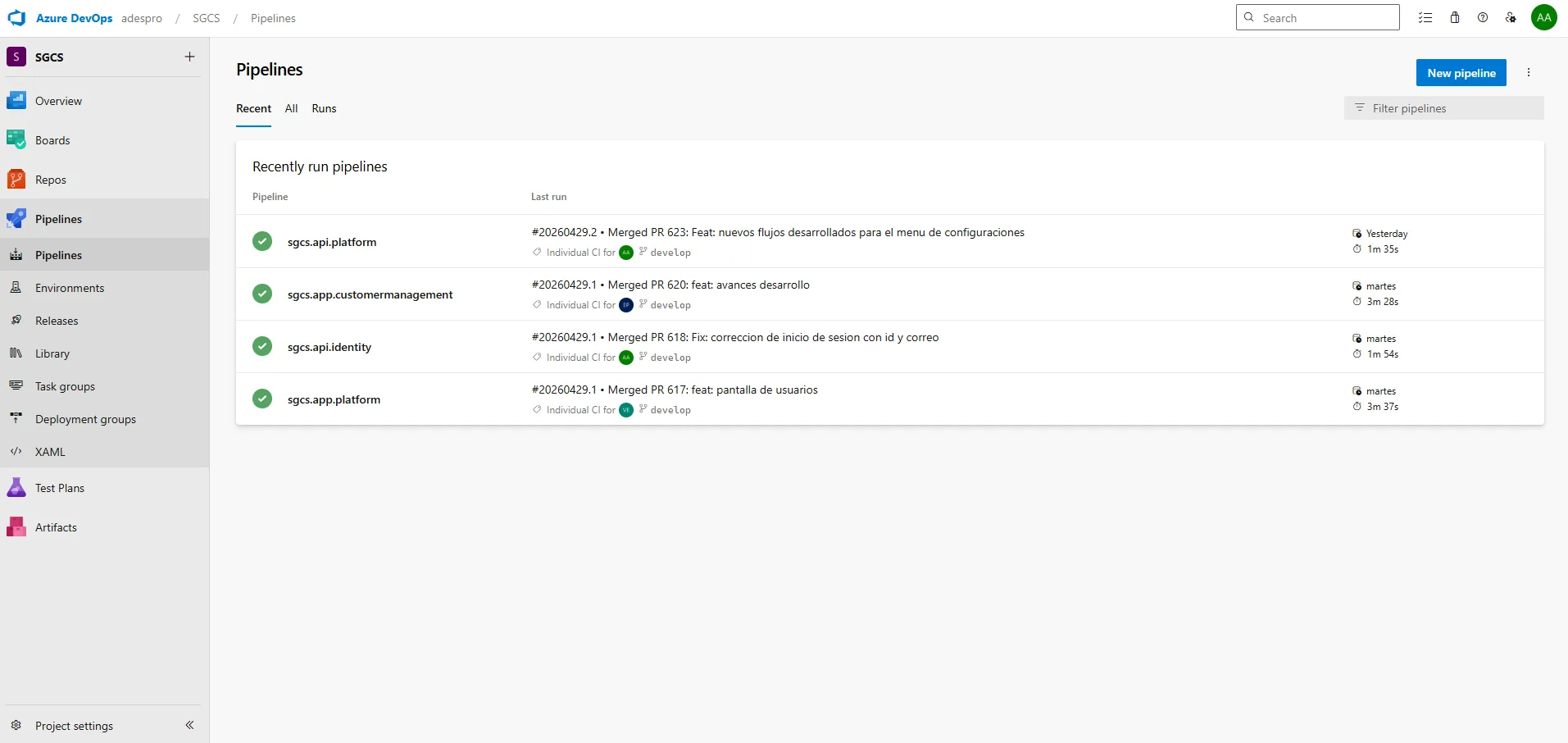Click success status icon of sgcs.api.platform
Screen dimensions: 1568x743
(x=262, y=241)
